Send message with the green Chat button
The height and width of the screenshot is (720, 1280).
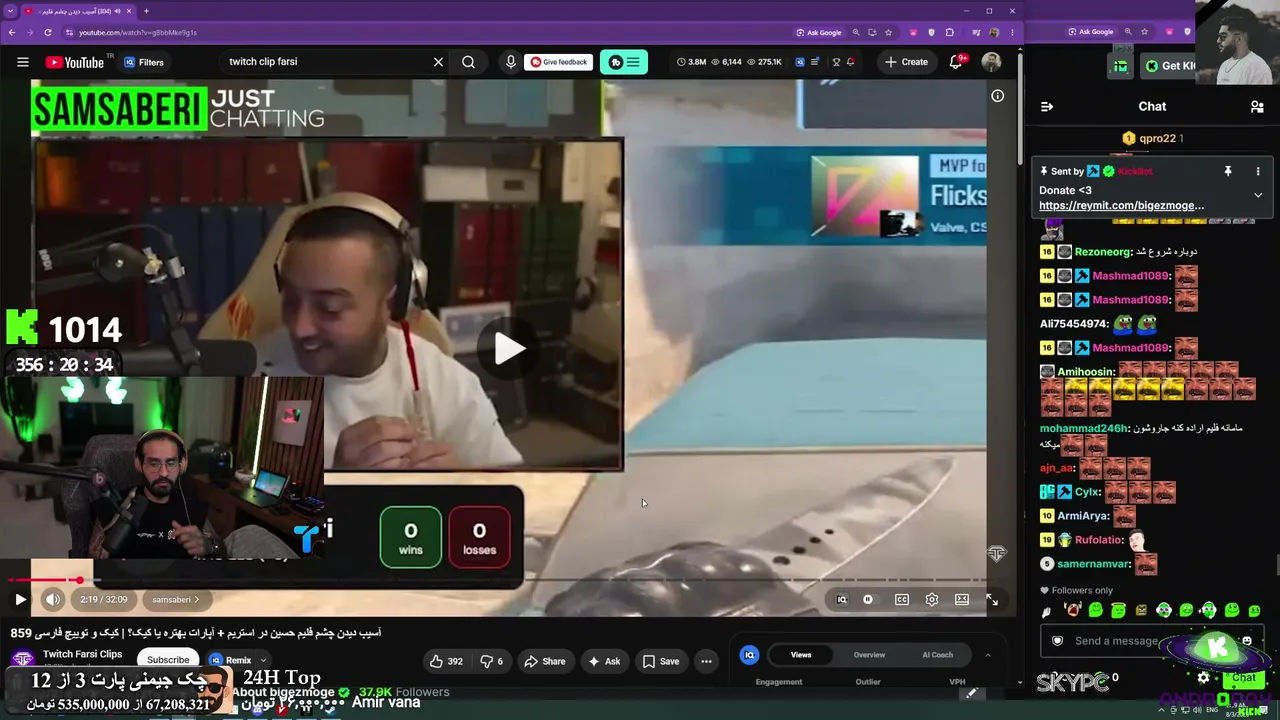coord(1244,678)
